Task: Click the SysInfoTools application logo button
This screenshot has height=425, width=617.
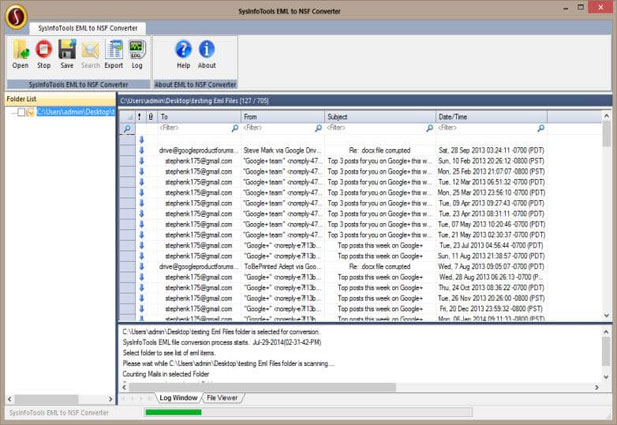Action: coord(17,17)
